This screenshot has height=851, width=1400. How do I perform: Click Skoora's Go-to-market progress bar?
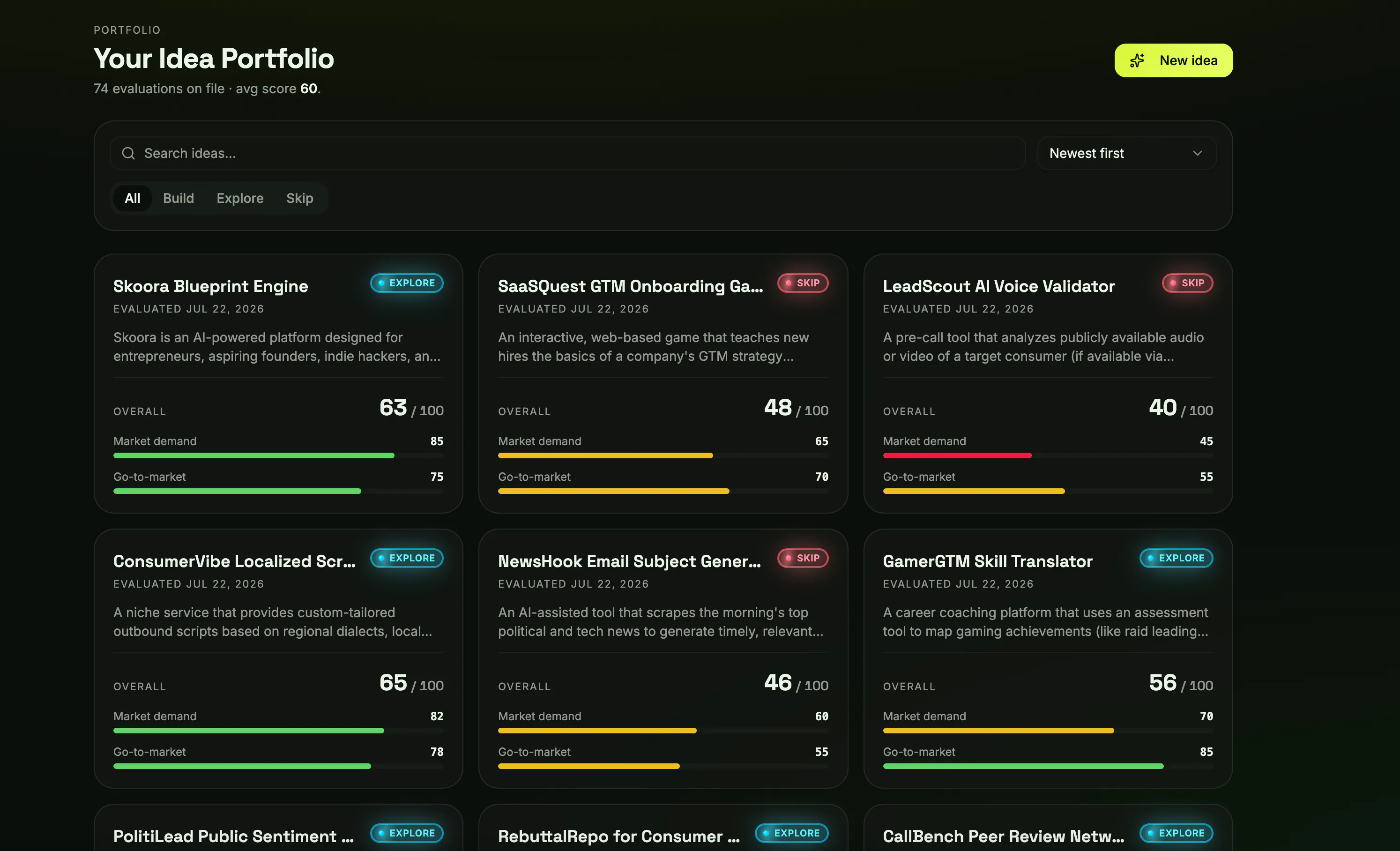(x=278, y=491)
